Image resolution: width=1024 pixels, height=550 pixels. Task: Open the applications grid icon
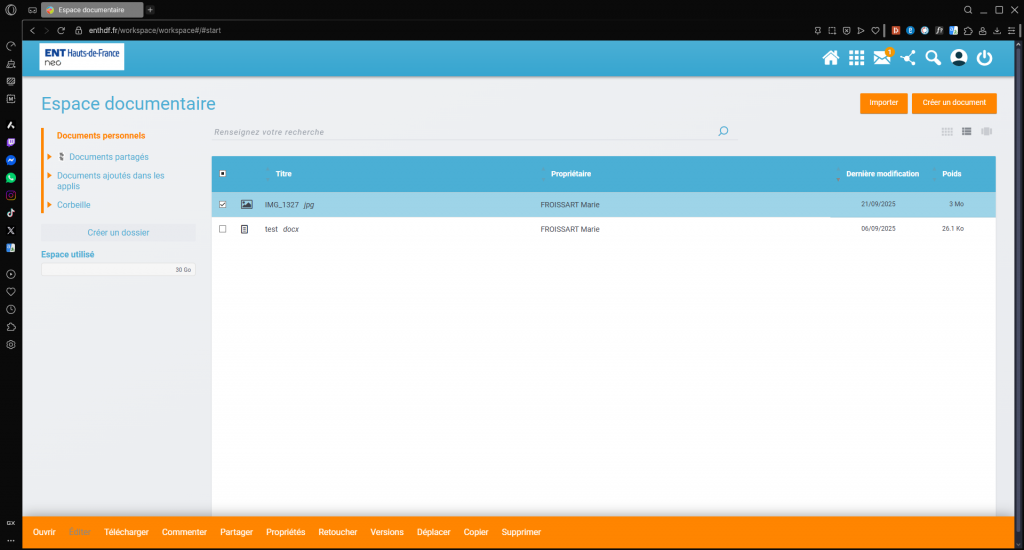click(x=856, y=58)
